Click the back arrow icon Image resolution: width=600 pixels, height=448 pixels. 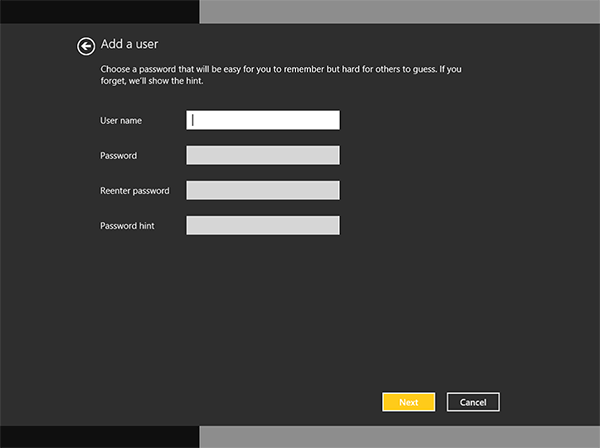86,45
